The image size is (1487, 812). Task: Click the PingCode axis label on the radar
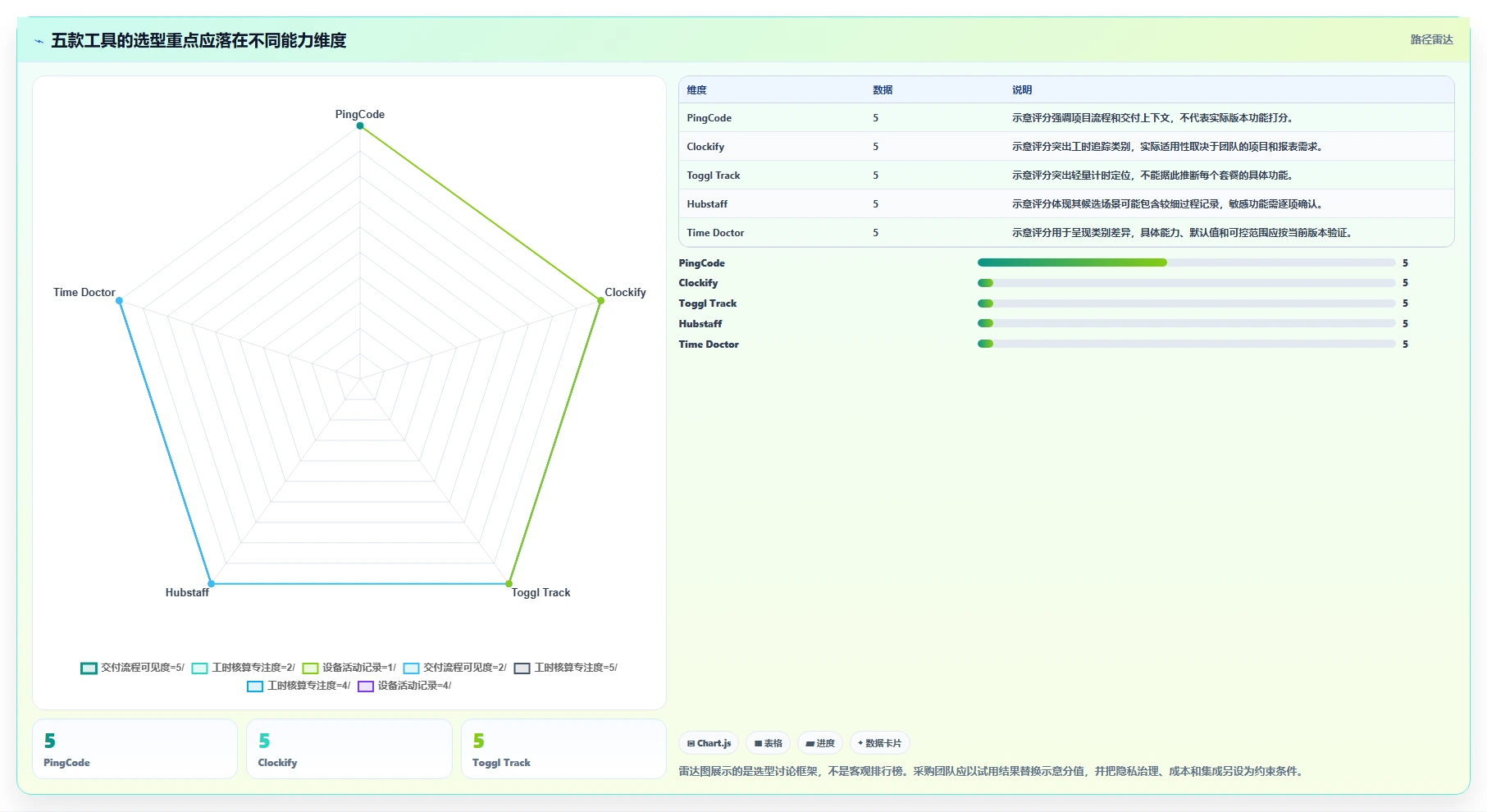pyautogui.click(x=360, y=114)
